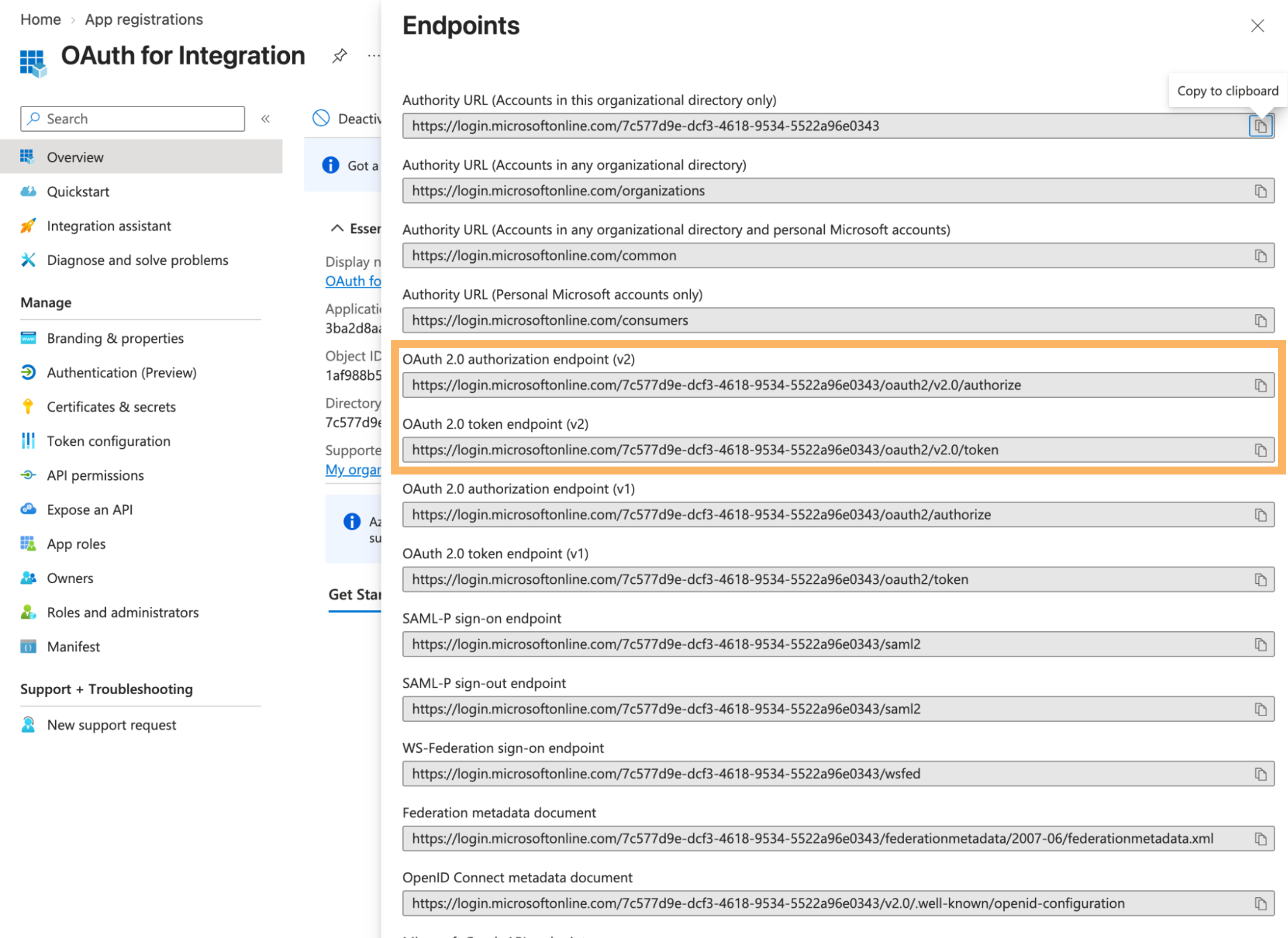
Task: Click the "OAuth for Integration" page title
Action: pyautogui.click(x=183, y=56)
